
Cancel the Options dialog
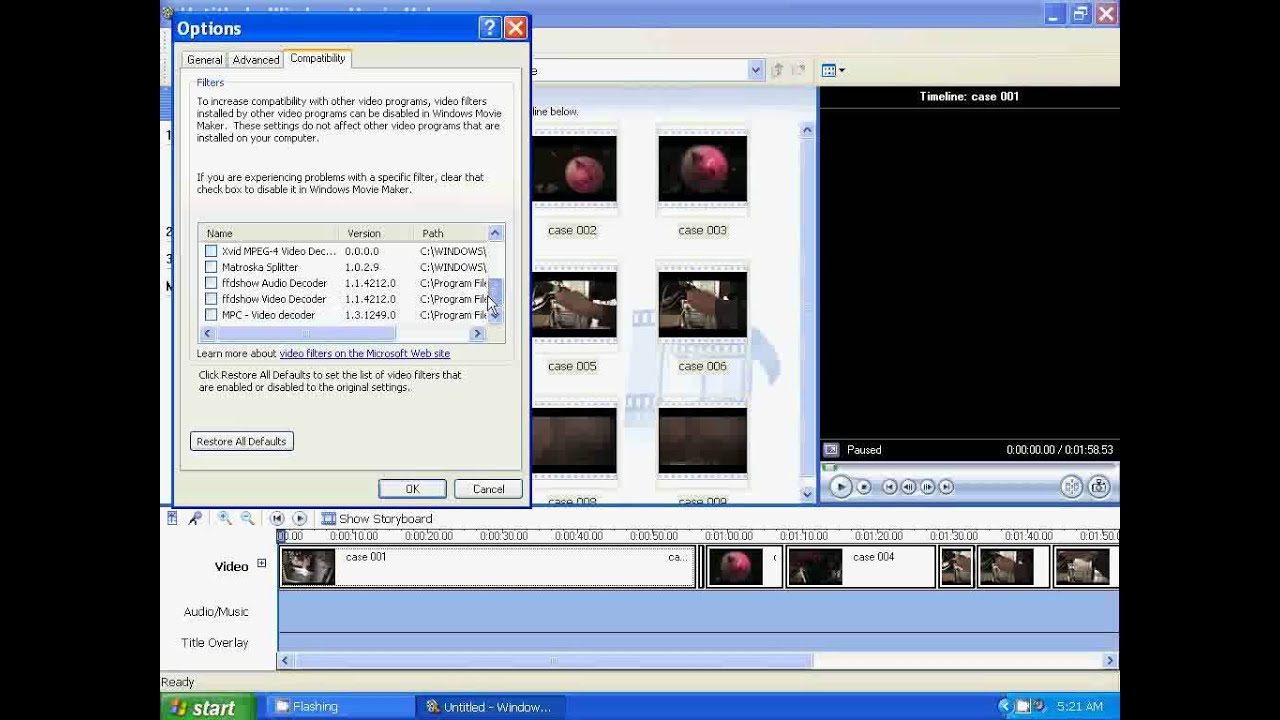(489, 489)
